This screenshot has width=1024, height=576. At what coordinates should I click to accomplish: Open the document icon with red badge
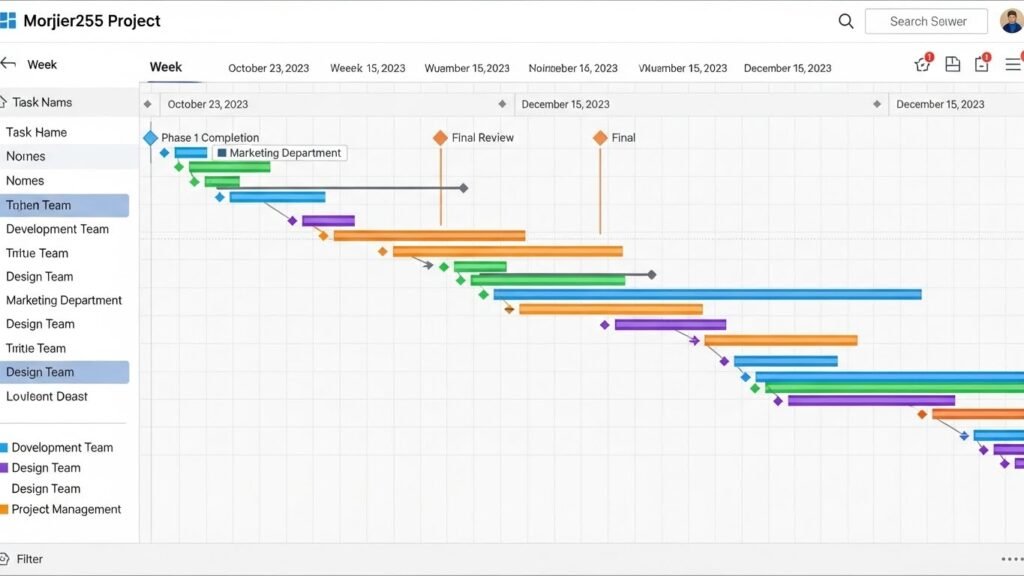[982, 63]
